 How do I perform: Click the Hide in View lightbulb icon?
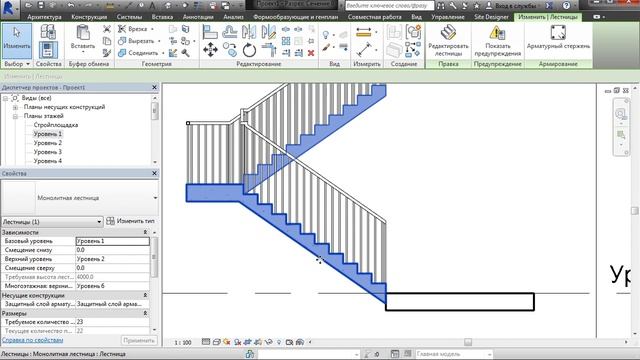pyautogui.click(x=326, y=34)
